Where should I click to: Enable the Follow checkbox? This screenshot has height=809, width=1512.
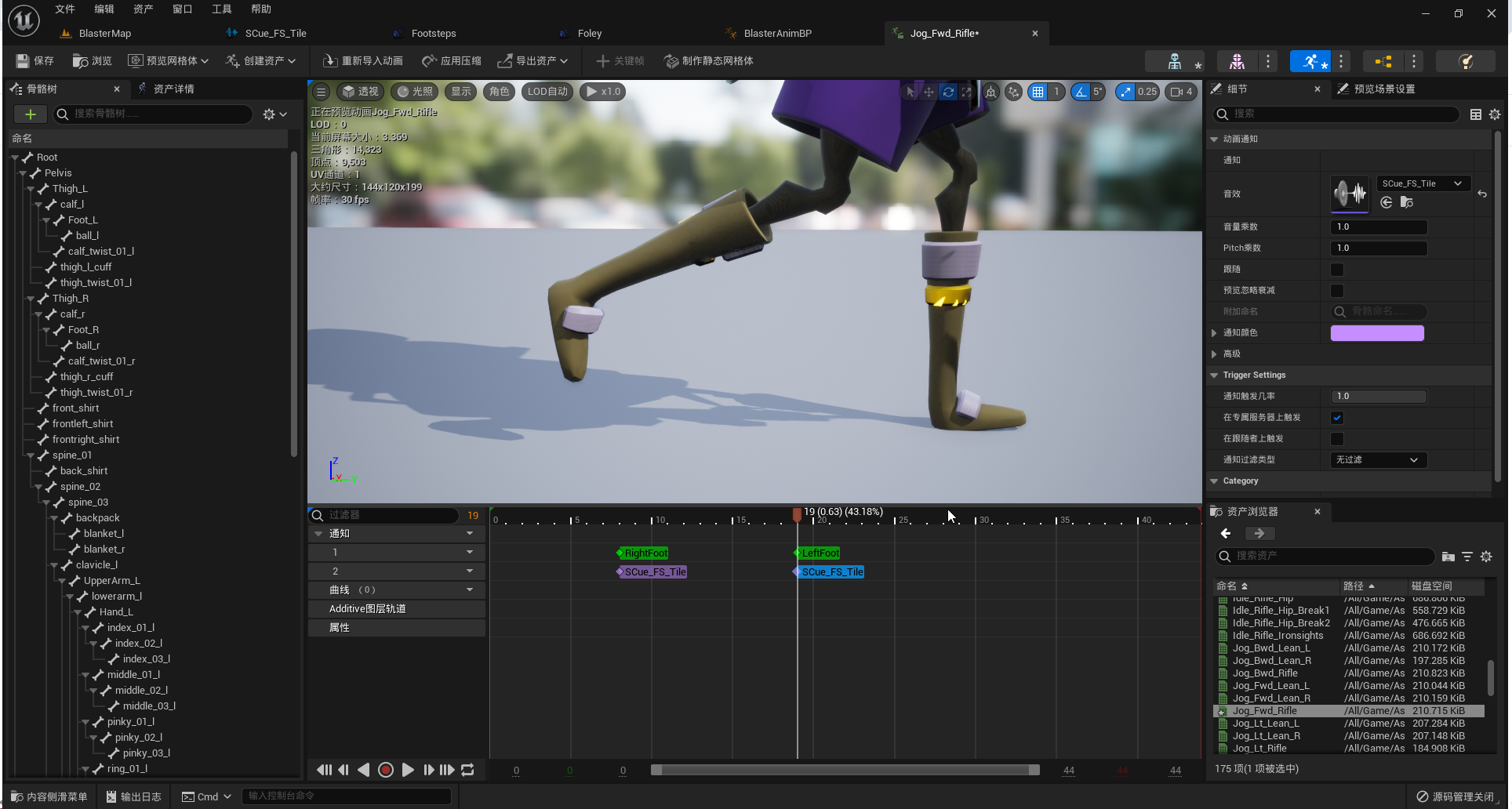pyautogui.click(x=1337, y=270)
